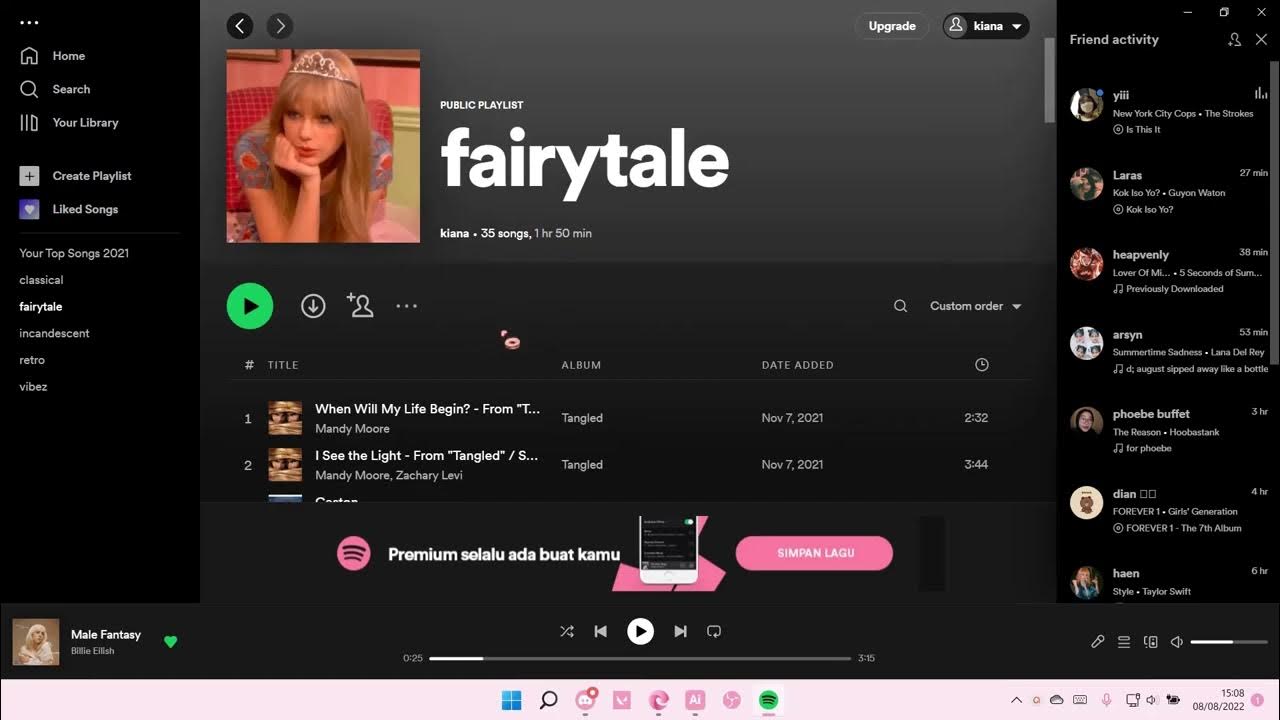Seek on the song progress bar

(640, 658)
